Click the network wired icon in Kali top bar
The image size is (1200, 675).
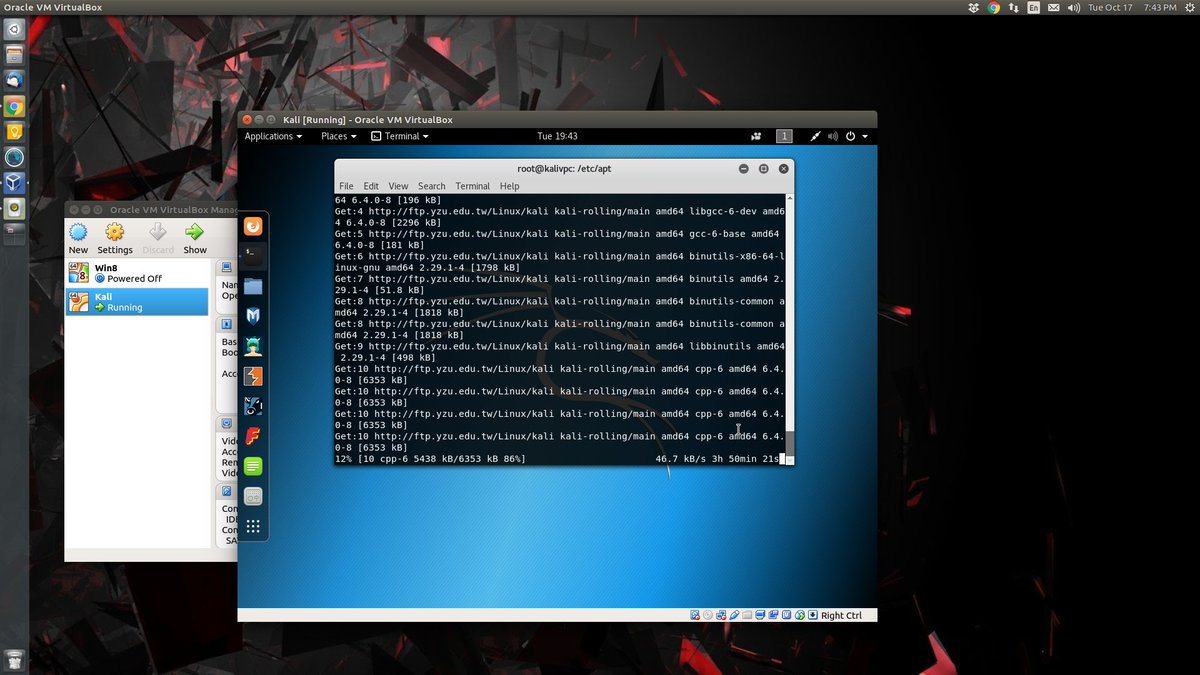click(816, 136)
